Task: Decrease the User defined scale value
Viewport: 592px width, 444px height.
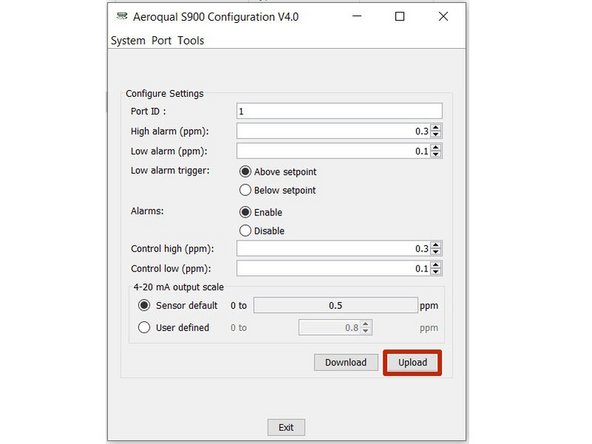Action: tap(365, 331)
